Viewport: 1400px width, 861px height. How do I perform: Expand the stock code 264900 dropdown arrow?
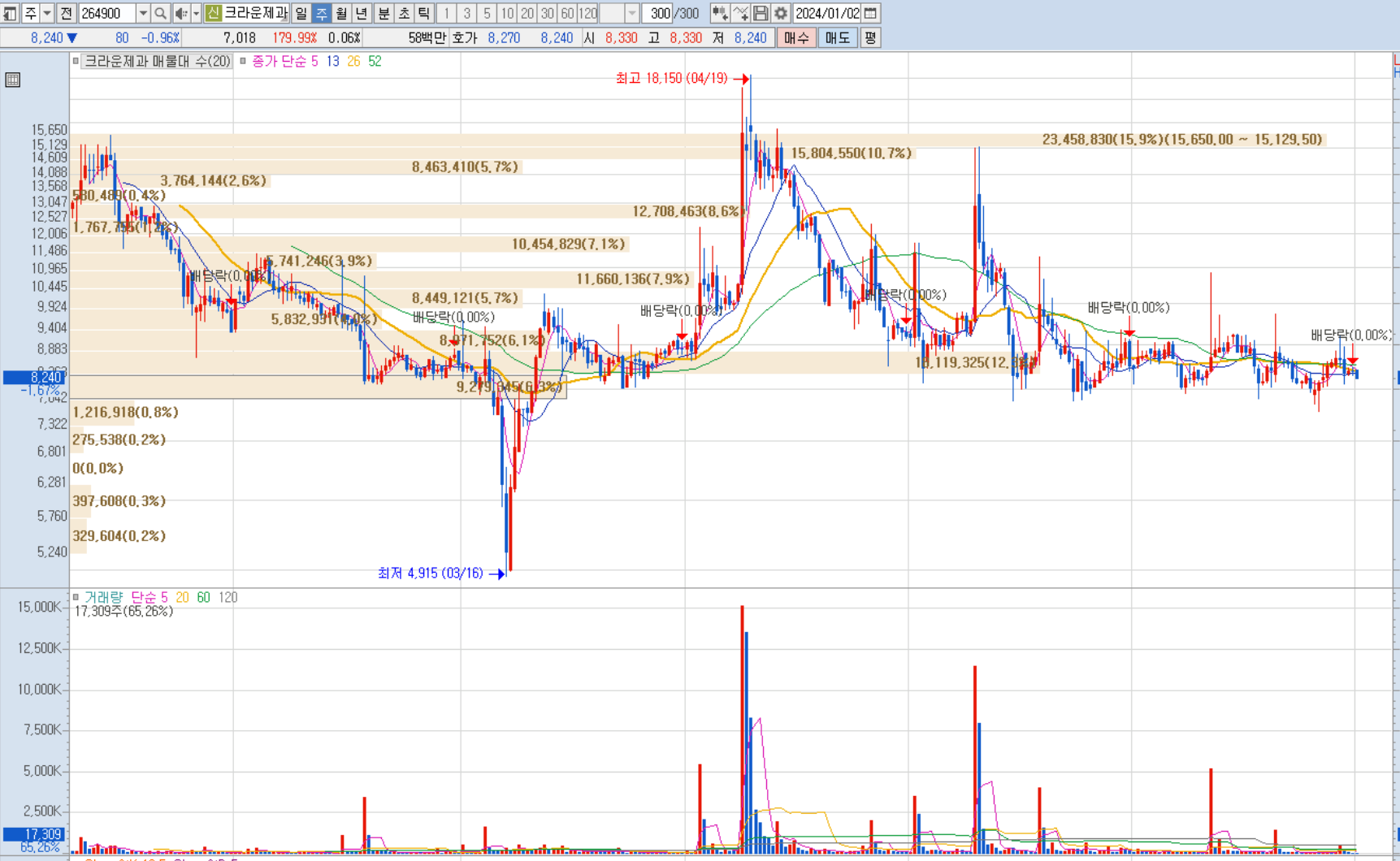[x=143, y=13]
